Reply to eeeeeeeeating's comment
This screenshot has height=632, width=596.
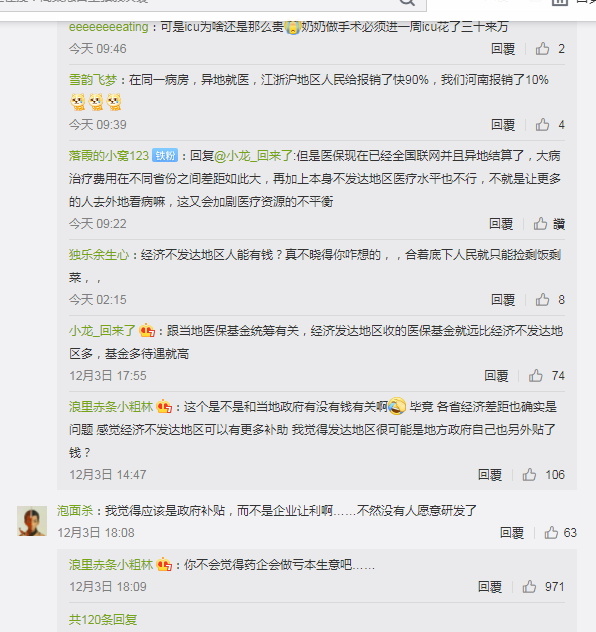(x=503, y=49)
